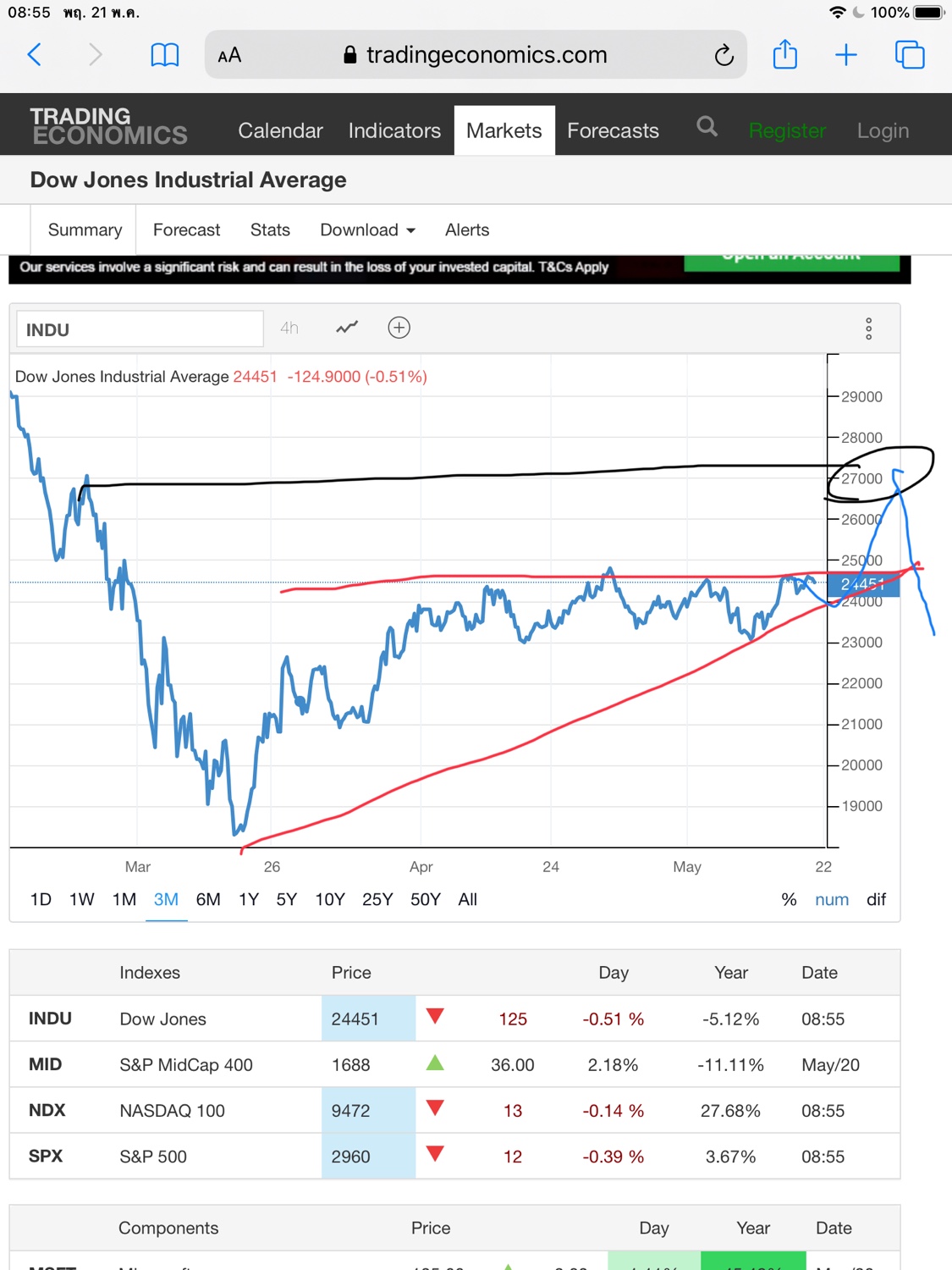Open chart options three-dot menu
952x1270 pixels.
point(868,329)
